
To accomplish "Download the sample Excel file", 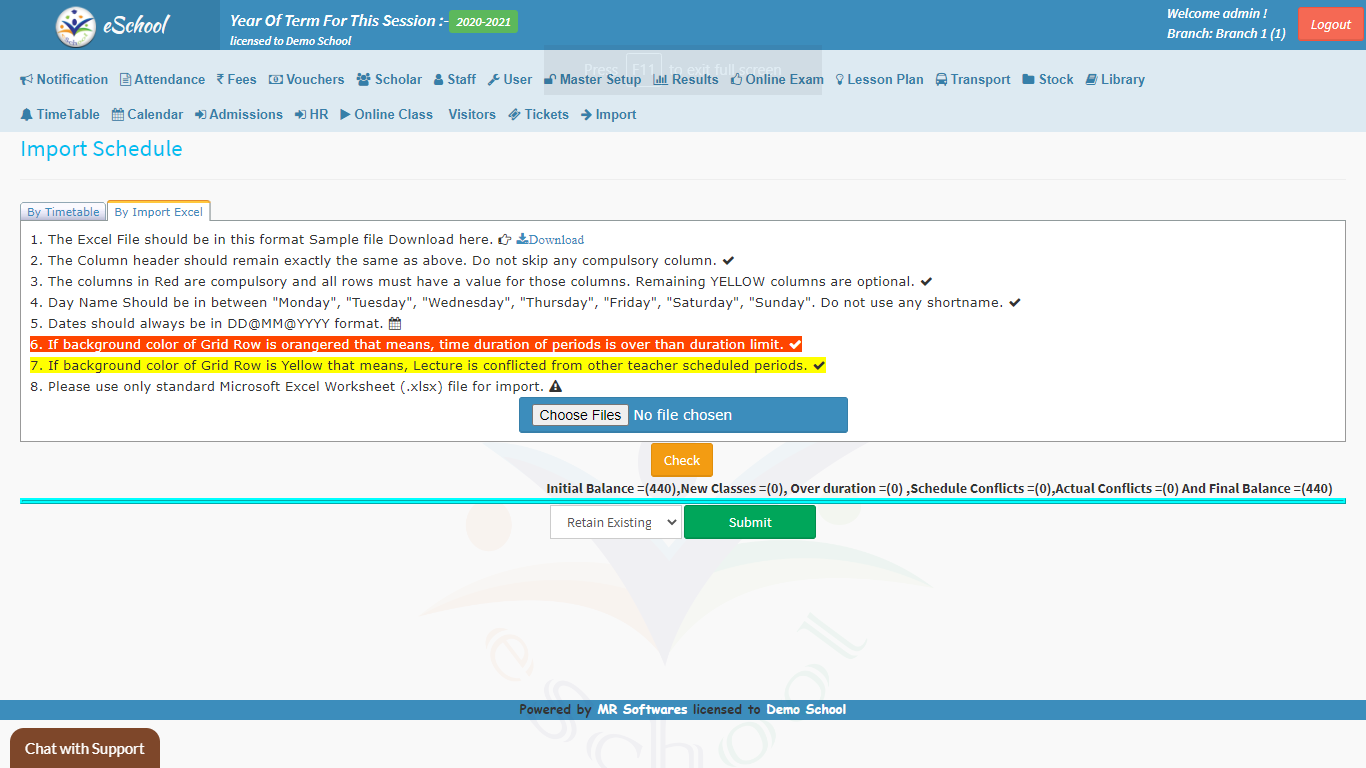I will point(550,240).
